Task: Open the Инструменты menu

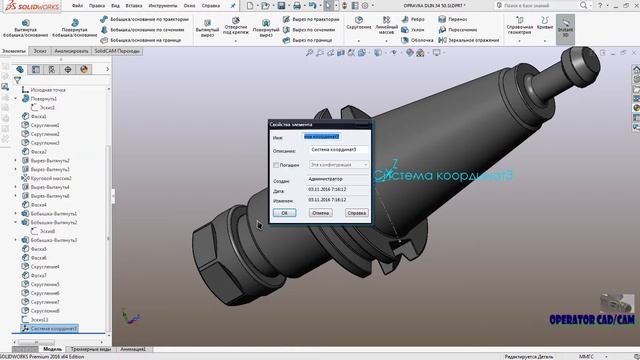Action: click(163, 6)
